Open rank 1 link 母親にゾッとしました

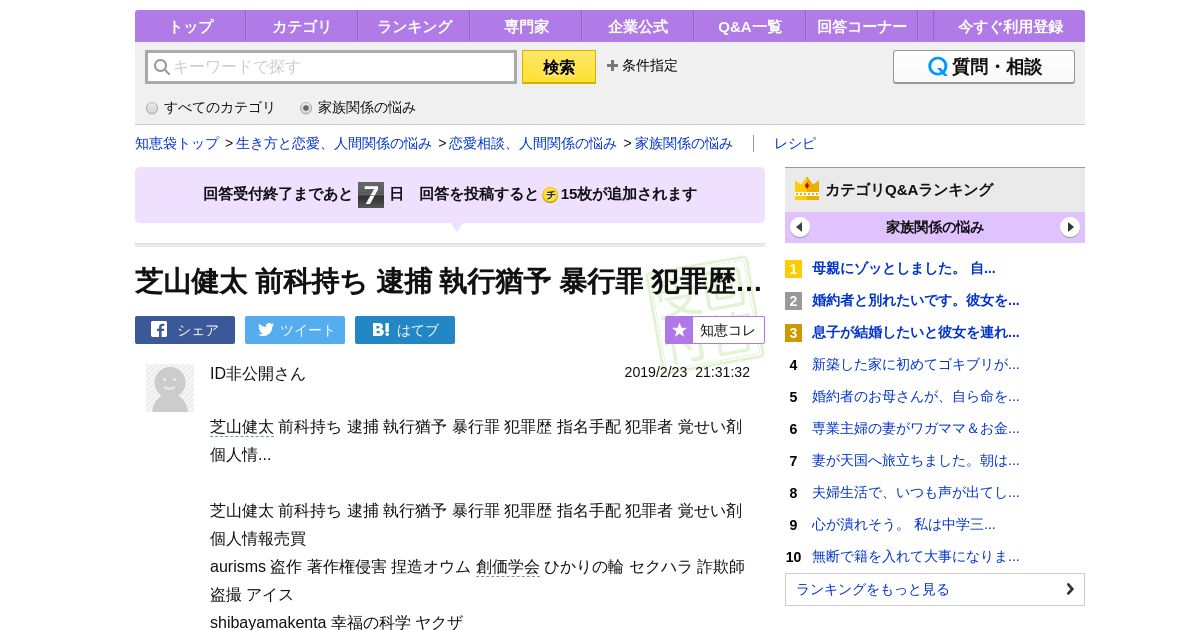(x=903, y=268)
